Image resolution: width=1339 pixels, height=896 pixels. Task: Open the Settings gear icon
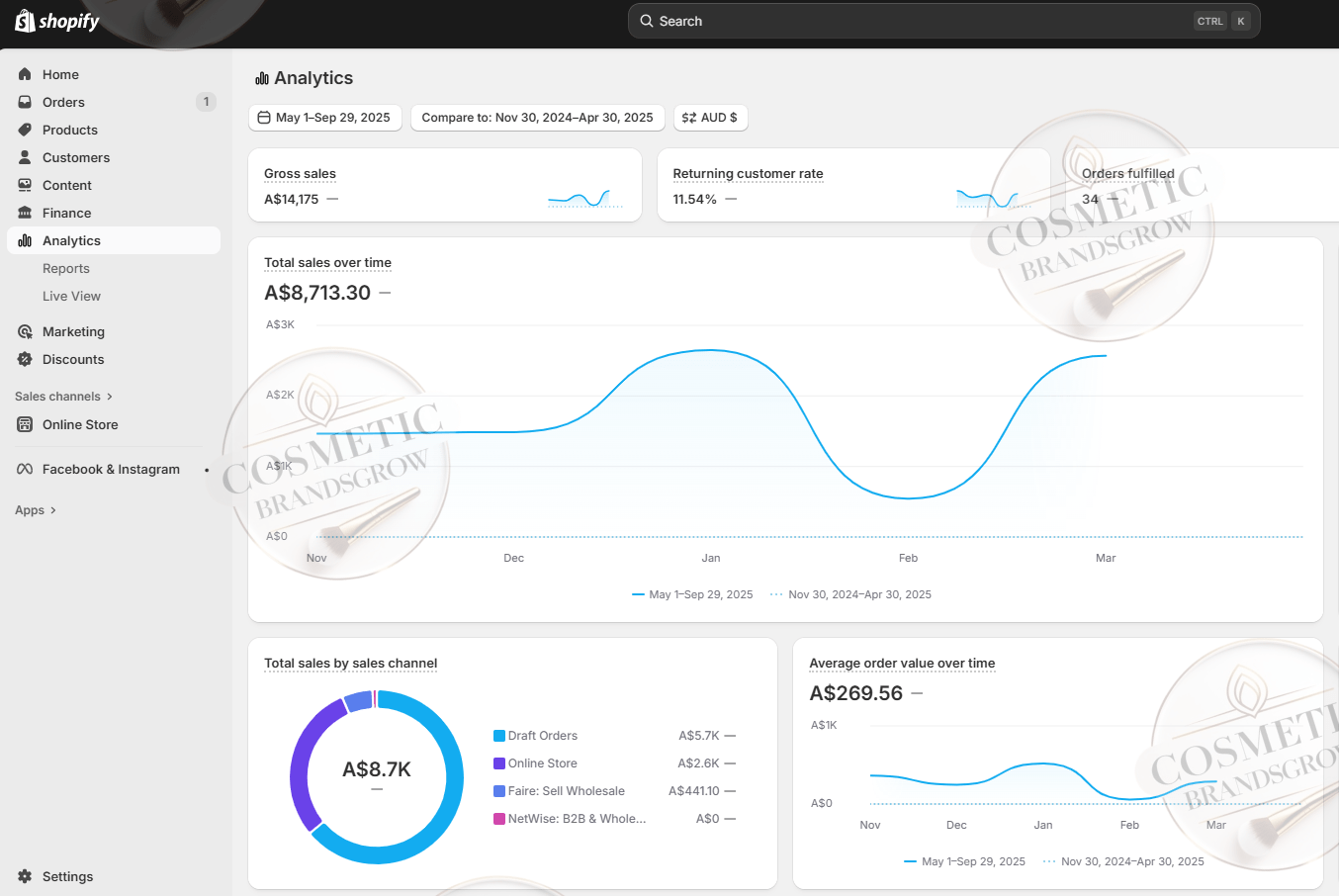(x=25, y=876)
